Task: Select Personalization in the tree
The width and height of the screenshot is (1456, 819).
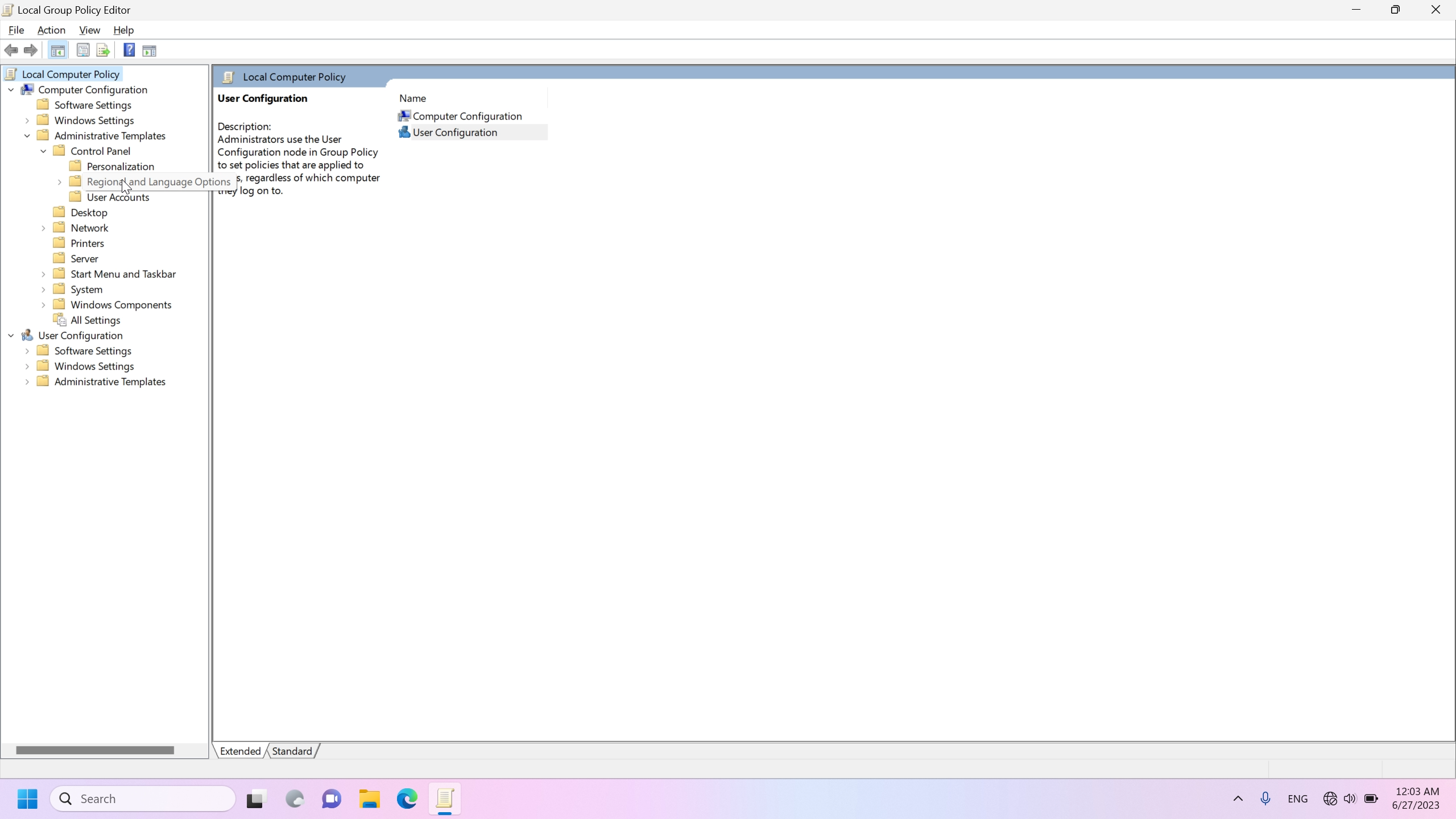Action: [x=121, y=167]
